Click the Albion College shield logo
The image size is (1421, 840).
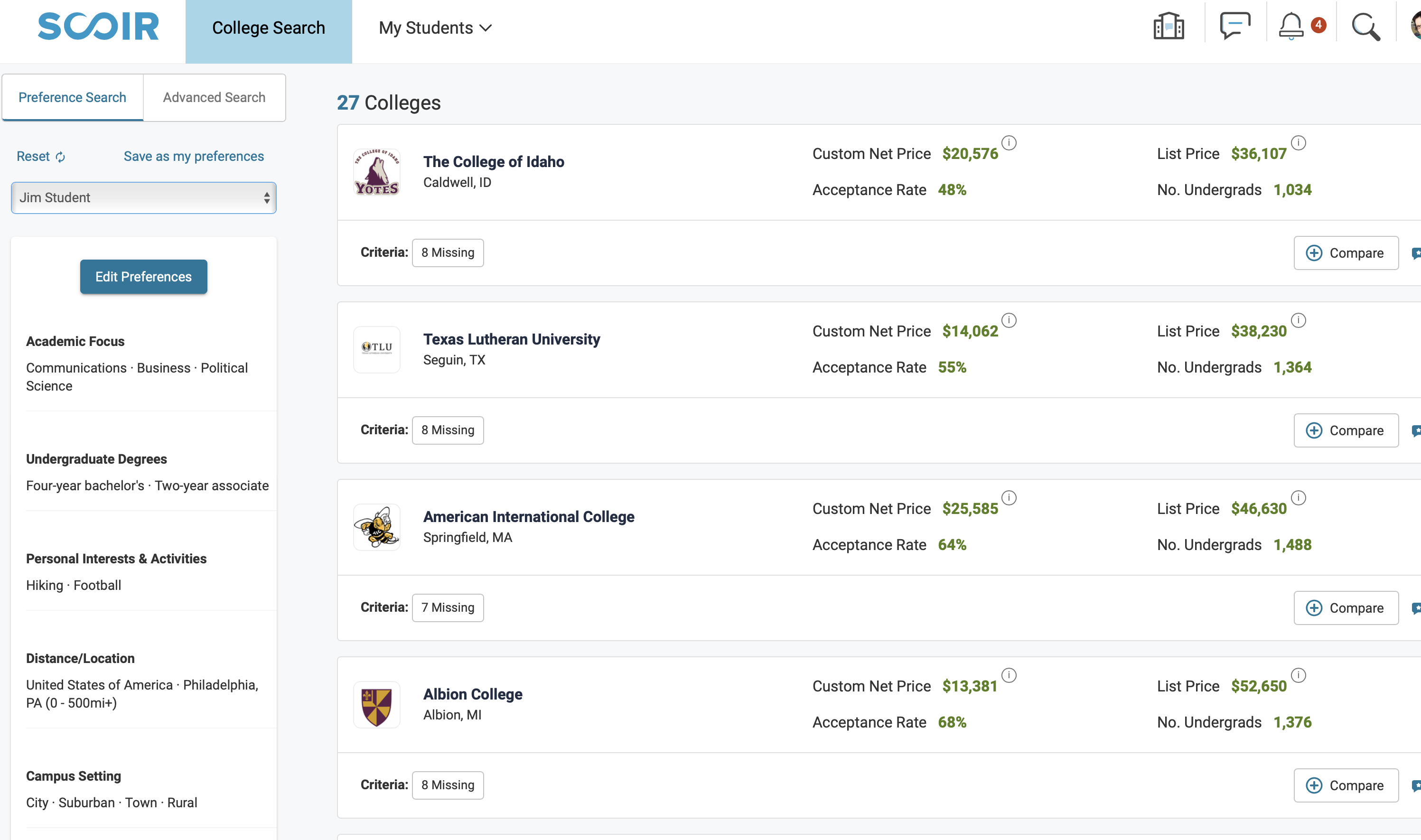377,705
